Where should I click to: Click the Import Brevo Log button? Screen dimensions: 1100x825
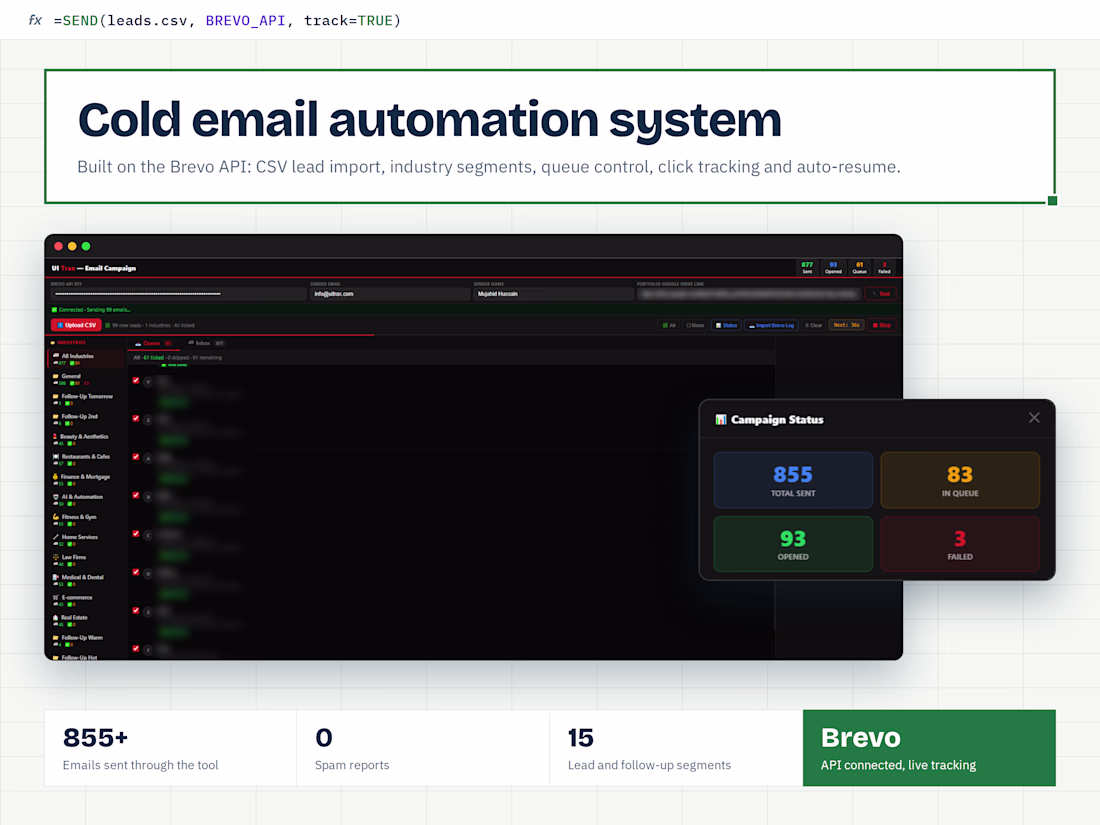(771, 326)
